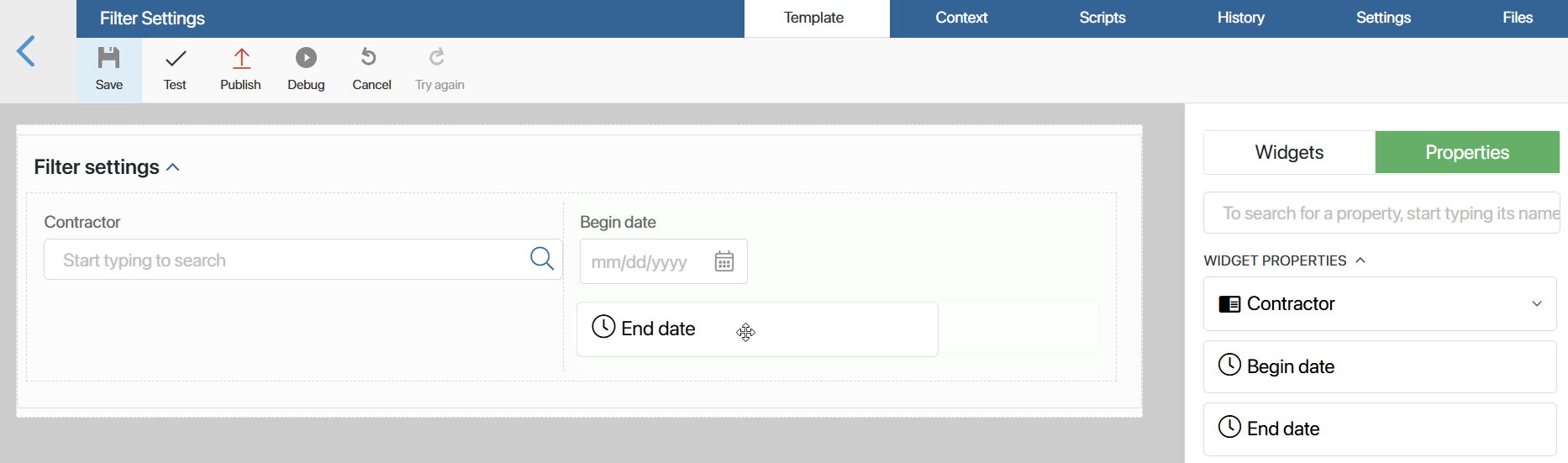Expand the Contractor property dropdown arrow
The image size is (1568, 463).
pyautogui.click(x=1537, y=303)
